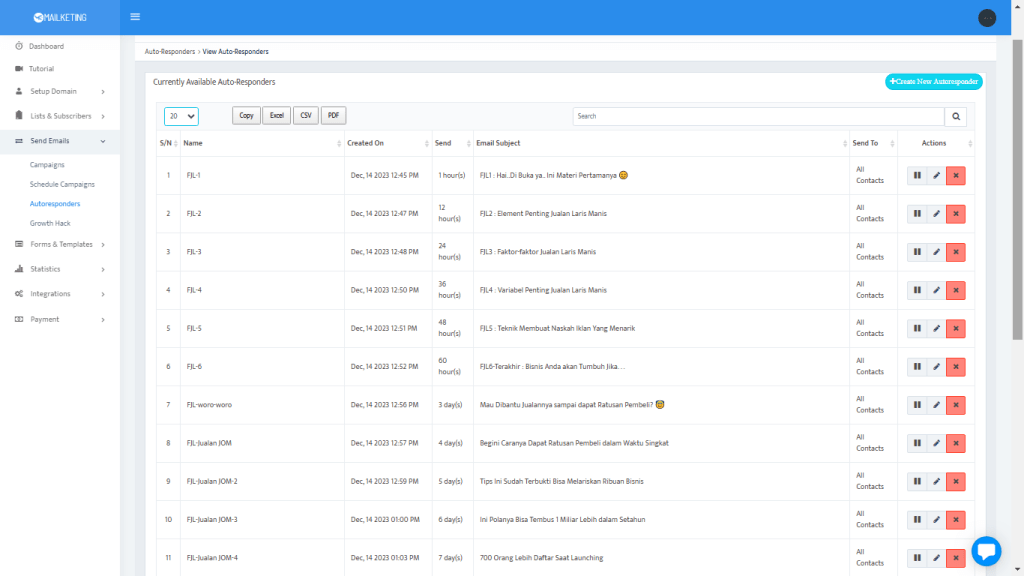Image resolution: width=1024 pixels, height=576 pixels.
Task: Click the search magnifier button
Action: [955, 116]
